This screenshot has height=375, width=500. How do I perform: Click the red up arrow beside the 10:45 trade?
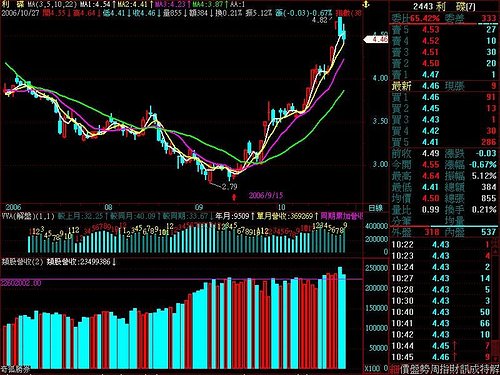[455, 357]
